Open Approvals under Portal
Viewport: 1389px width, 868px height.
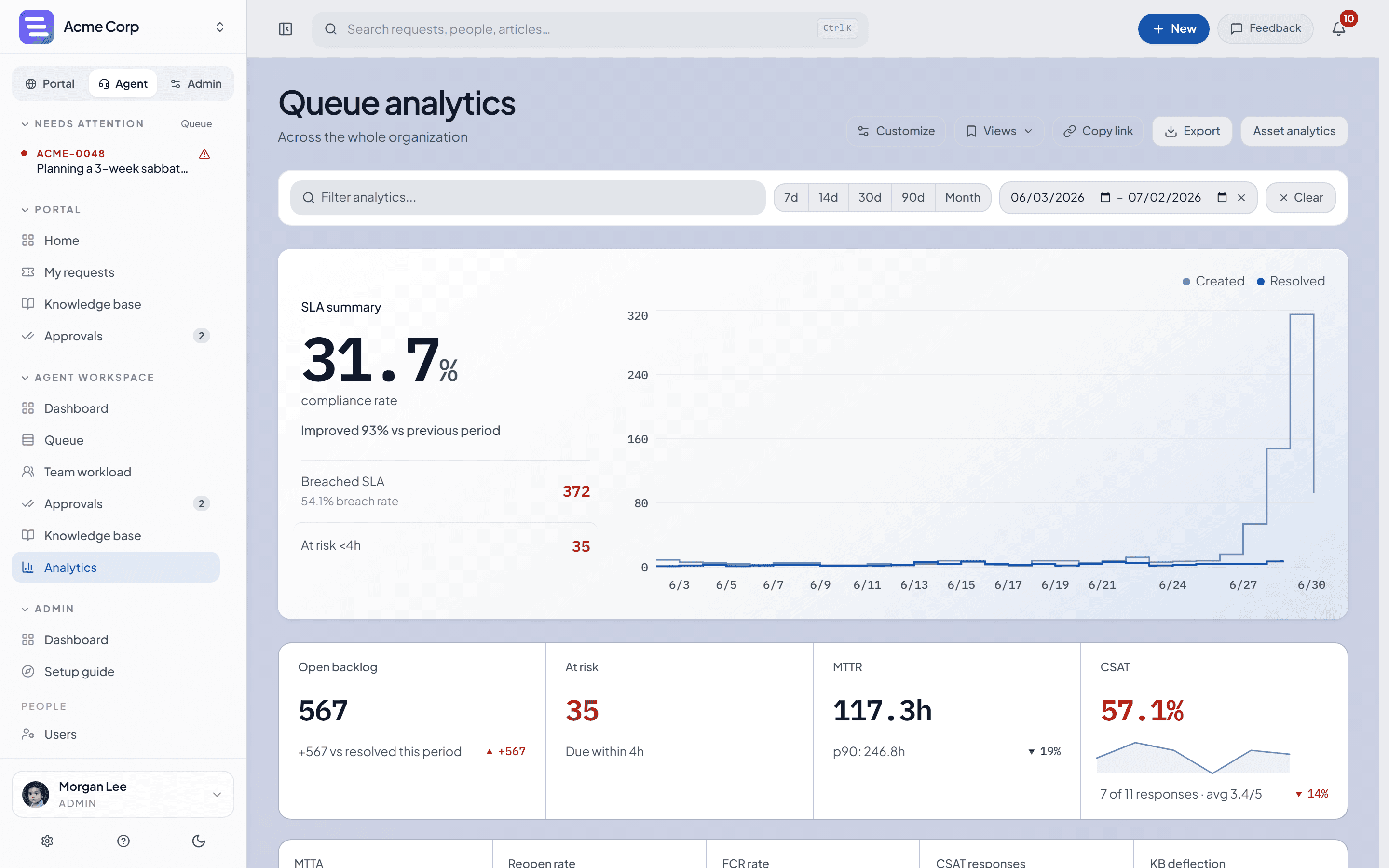point(115,336)
